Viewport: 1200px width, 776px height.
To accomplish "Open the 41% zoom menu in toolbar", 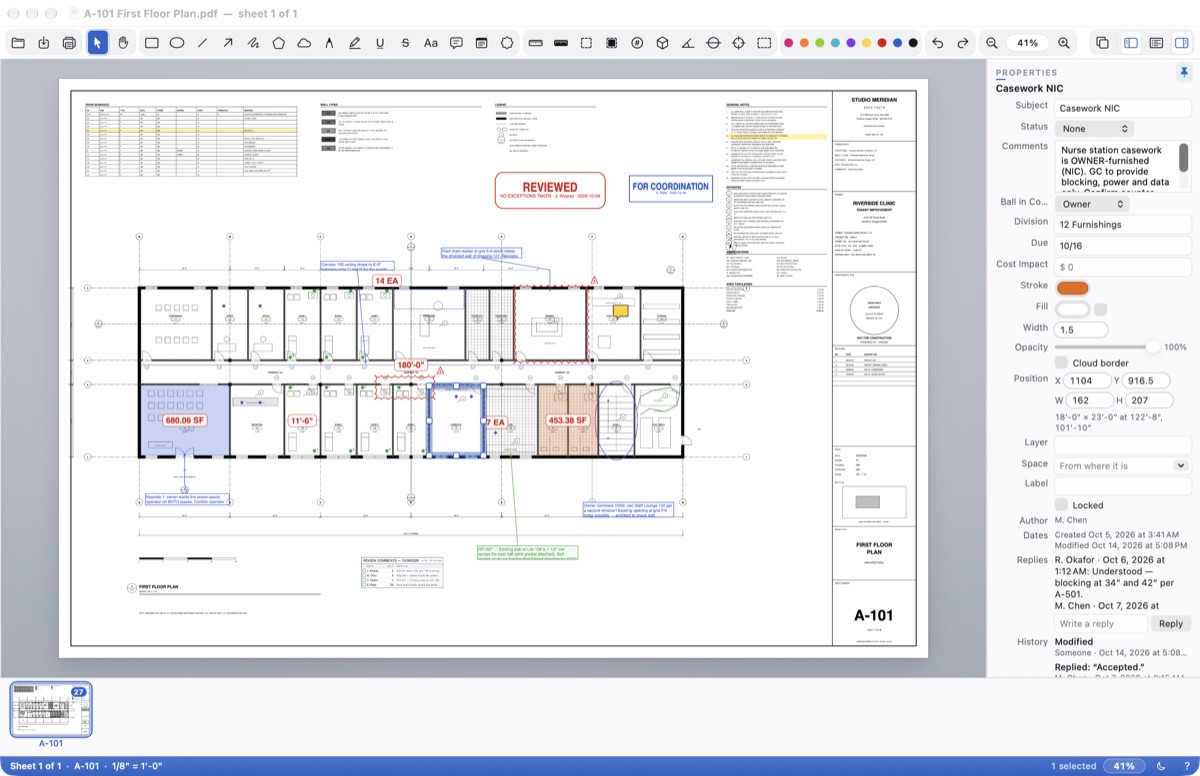I will (x=1028, y=43).
